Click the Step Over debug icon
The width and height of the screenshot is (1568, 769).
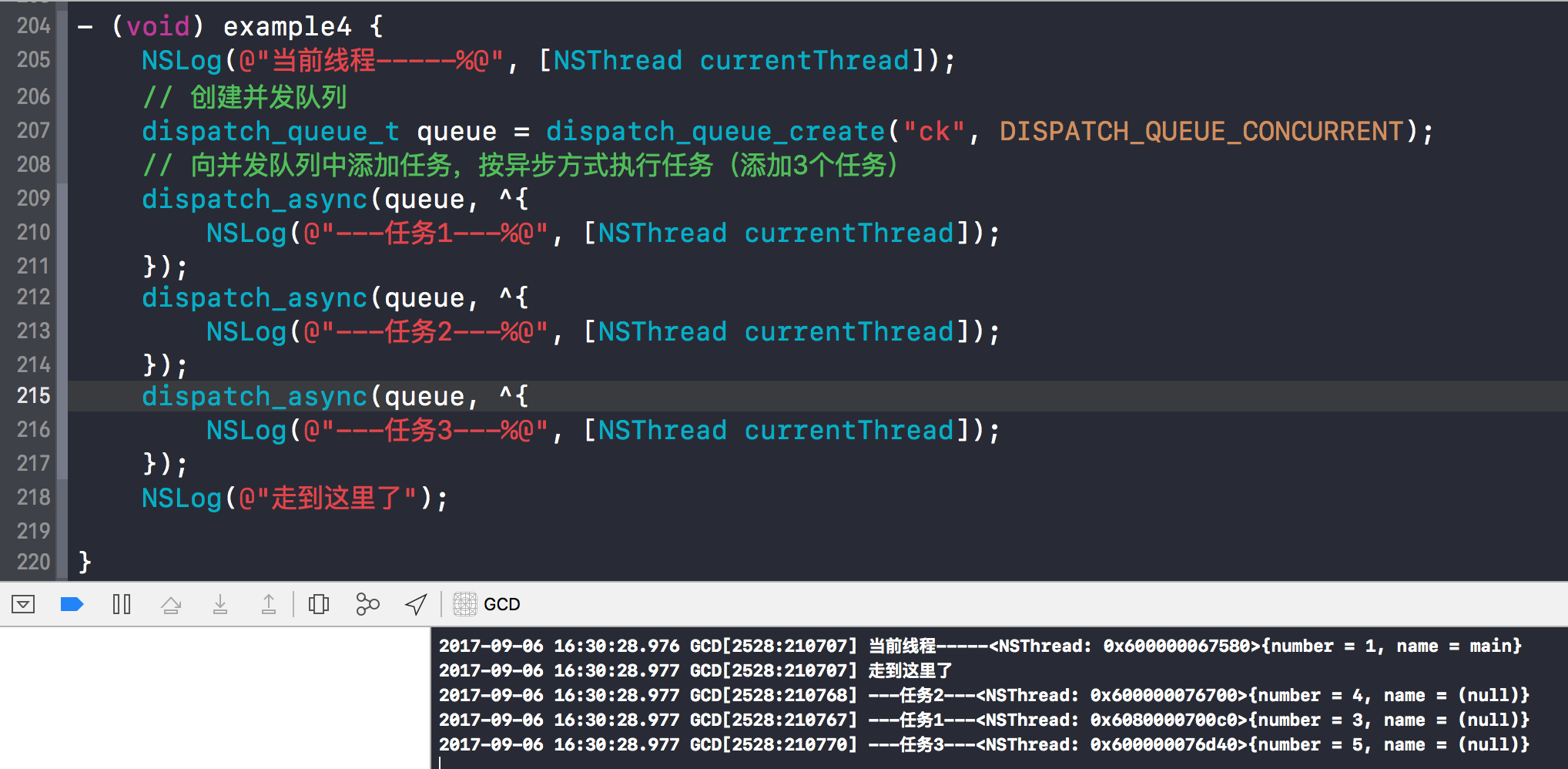pyautogui.click(x=171, y=604)
